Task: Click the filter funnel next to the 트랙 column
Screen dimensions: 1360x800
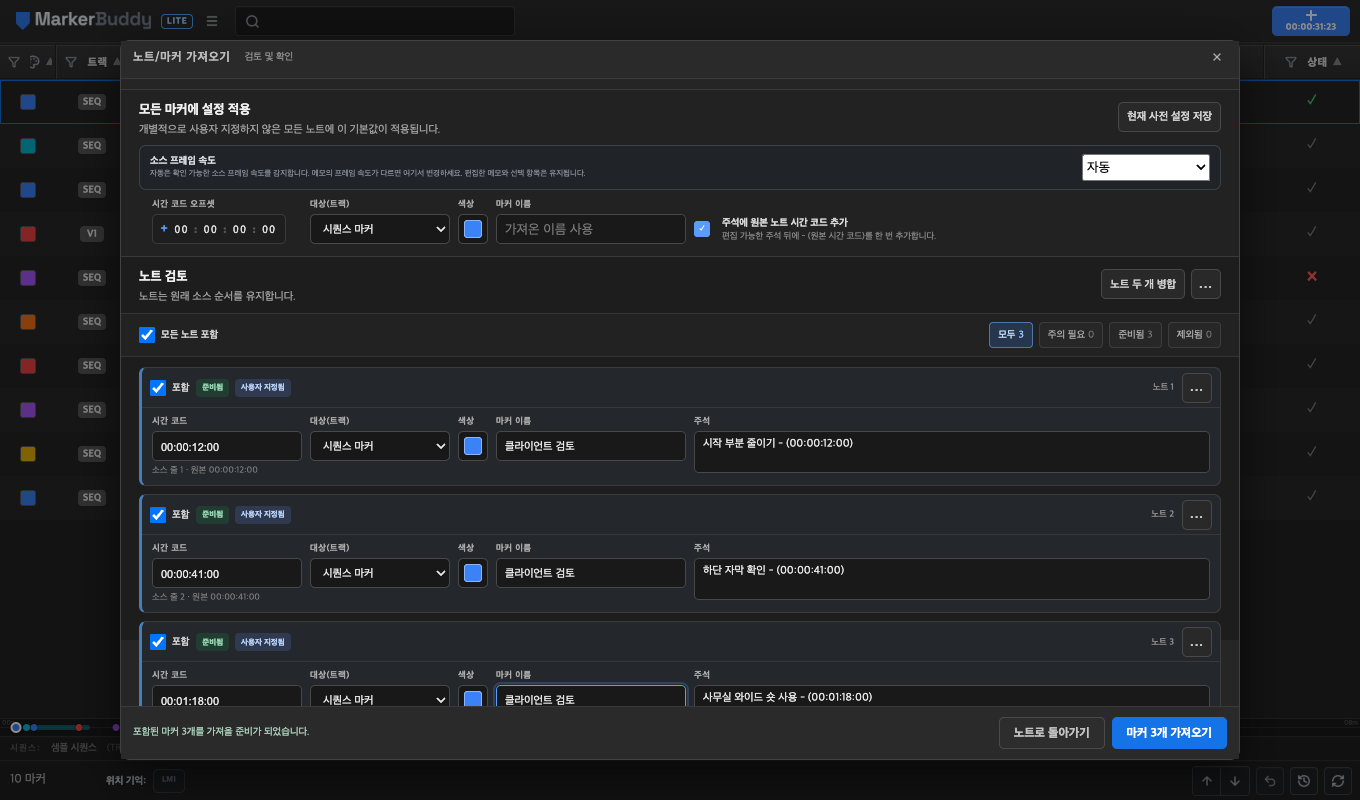Action: pyautogui.click(x=71, y=62)
